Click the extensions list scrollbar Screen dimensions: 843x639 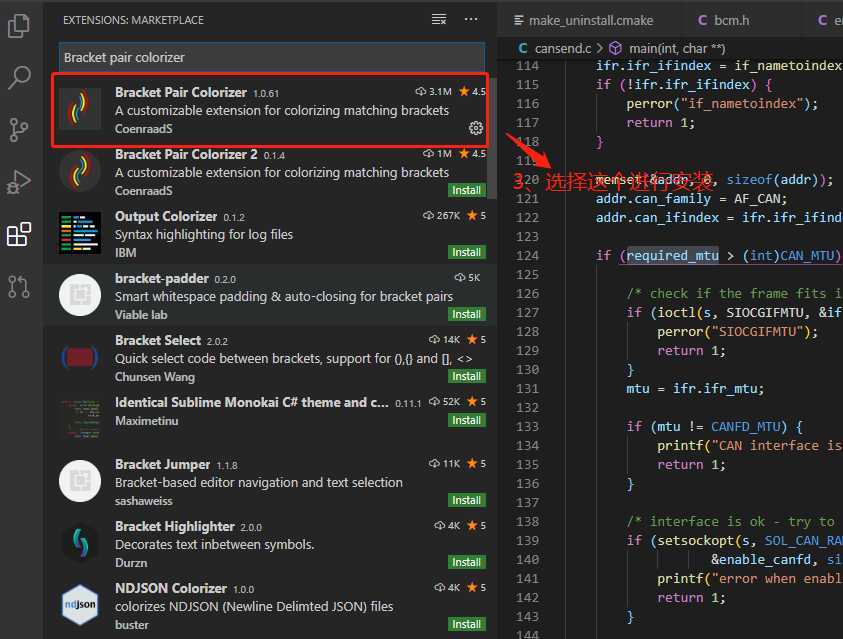tap(492, 137)
